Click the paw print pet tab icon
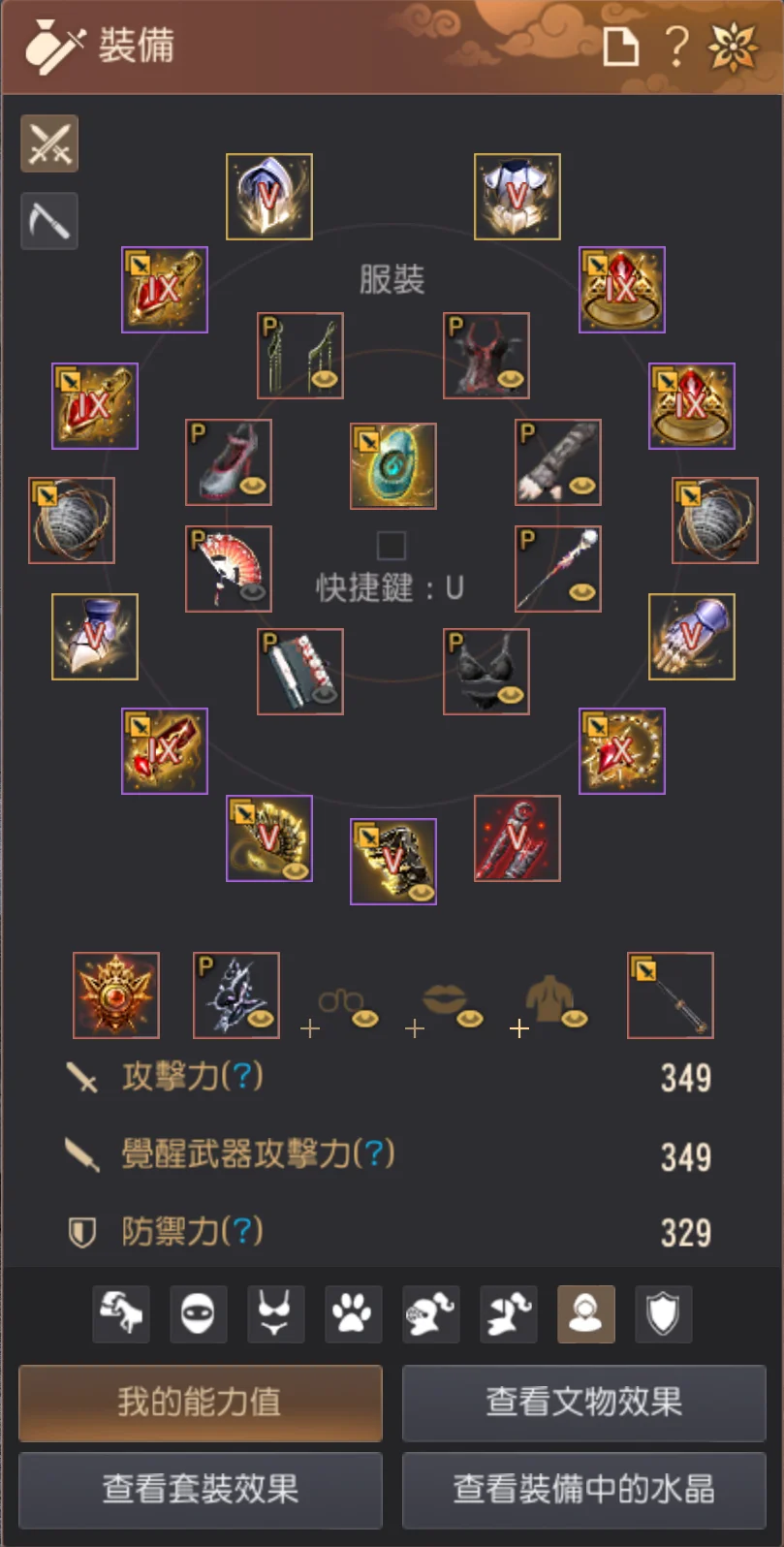784x1547 pixels. pos(354,1314)
